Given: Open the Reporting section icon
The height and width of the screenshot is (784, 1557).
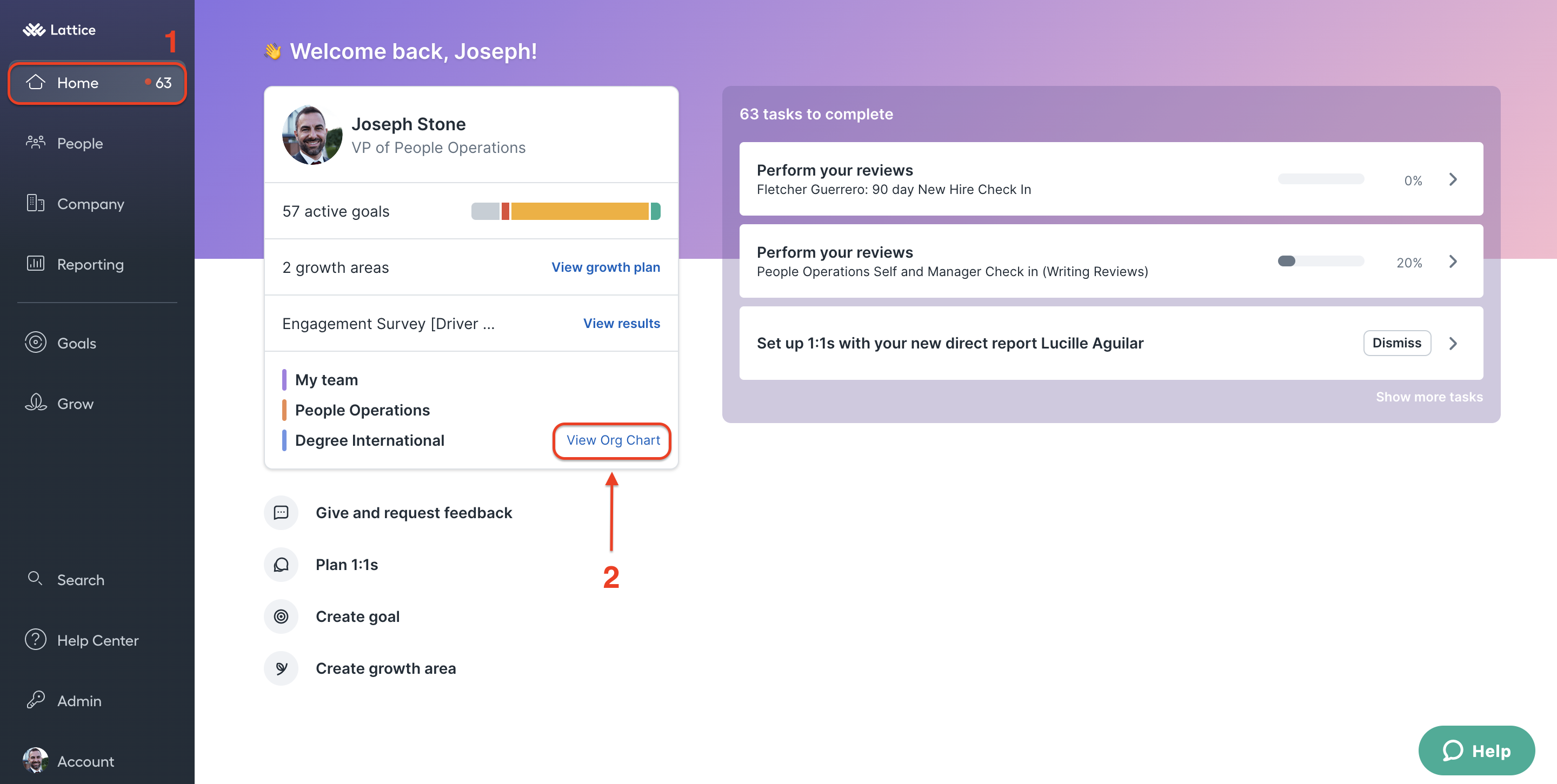Looking at the screenshot, I should [x=36, y=265].
